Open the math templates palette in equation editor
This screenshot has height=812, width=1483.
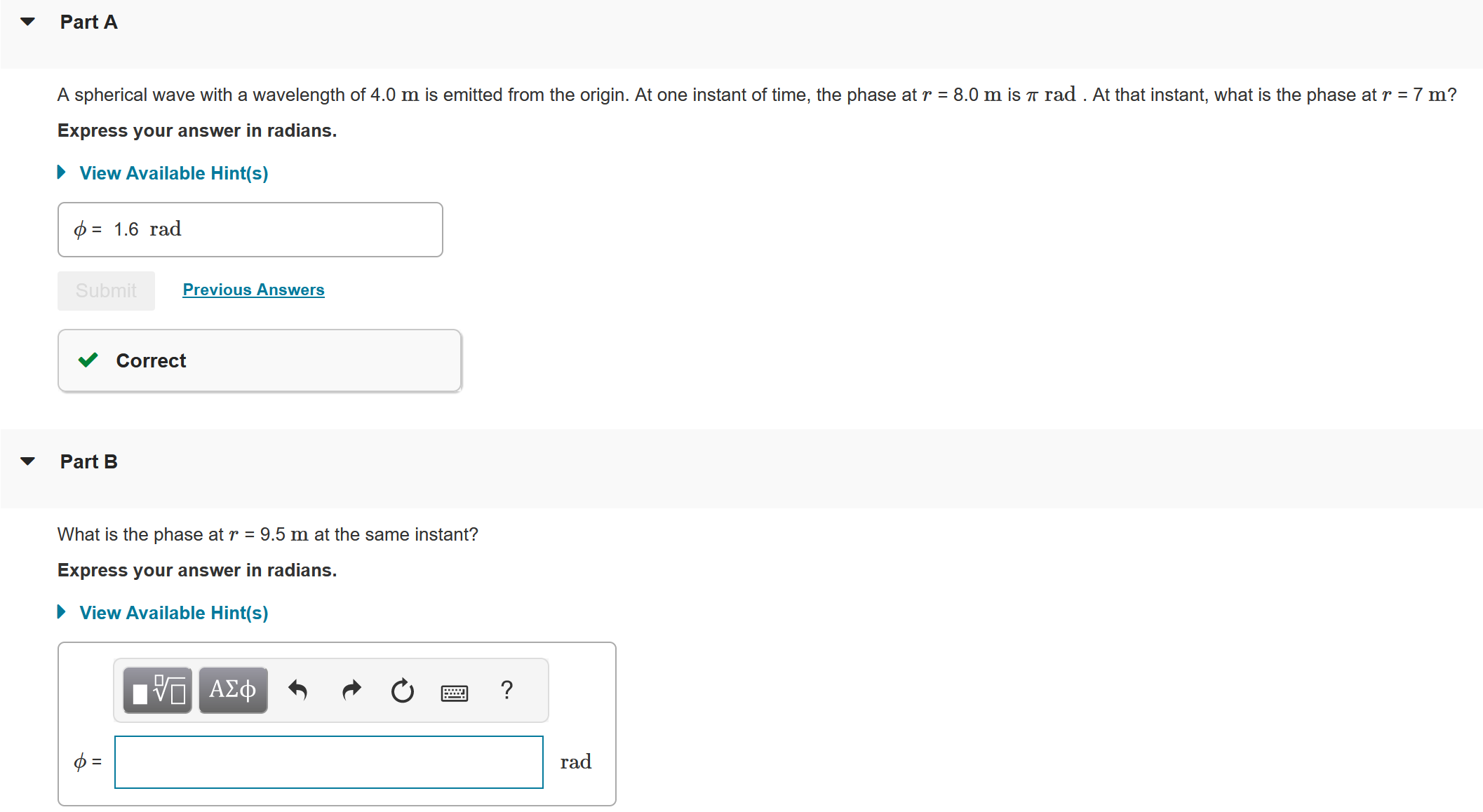pos(156,690)
